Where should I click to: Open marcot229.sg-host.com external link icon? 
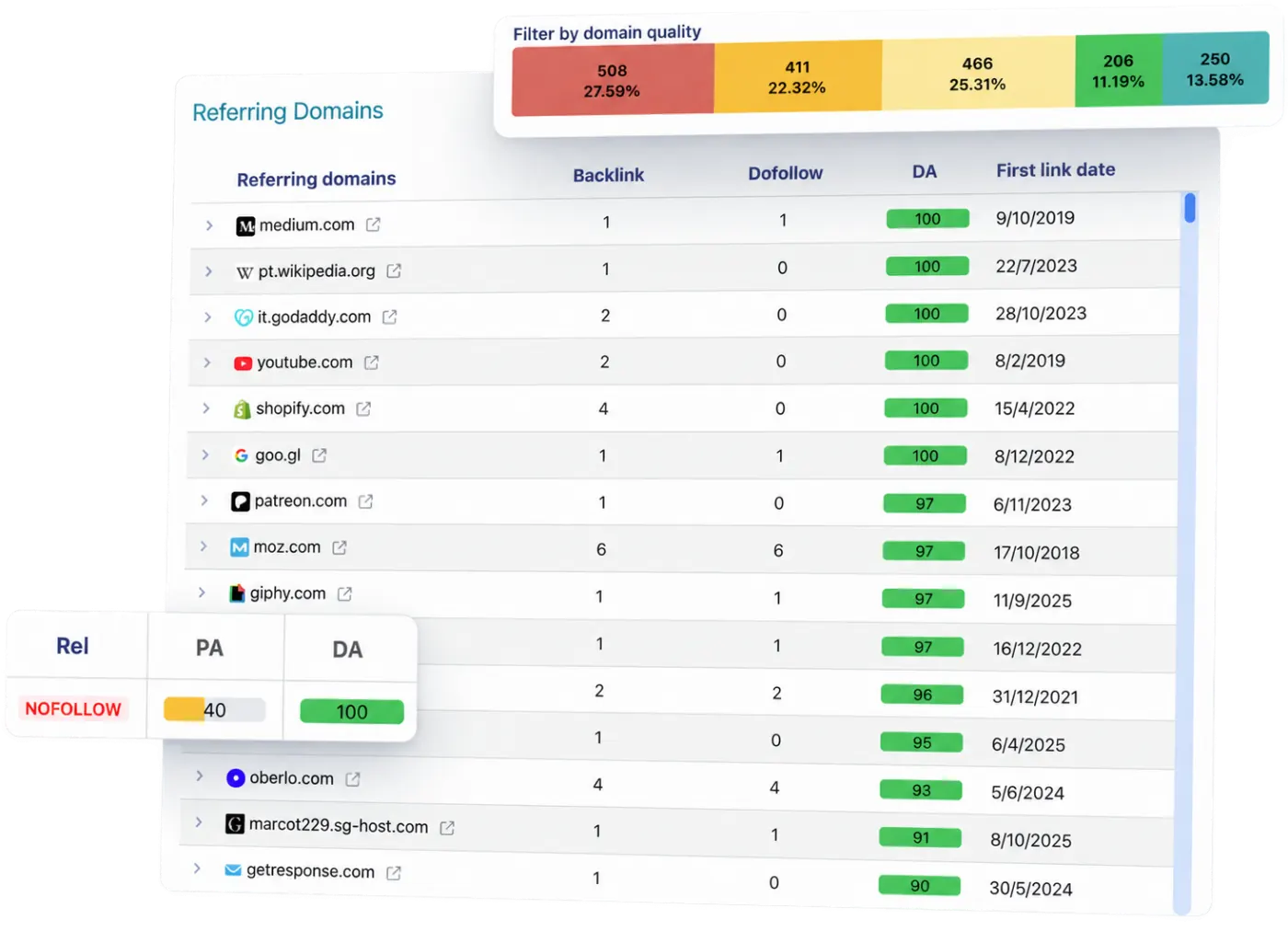(447, 828)
